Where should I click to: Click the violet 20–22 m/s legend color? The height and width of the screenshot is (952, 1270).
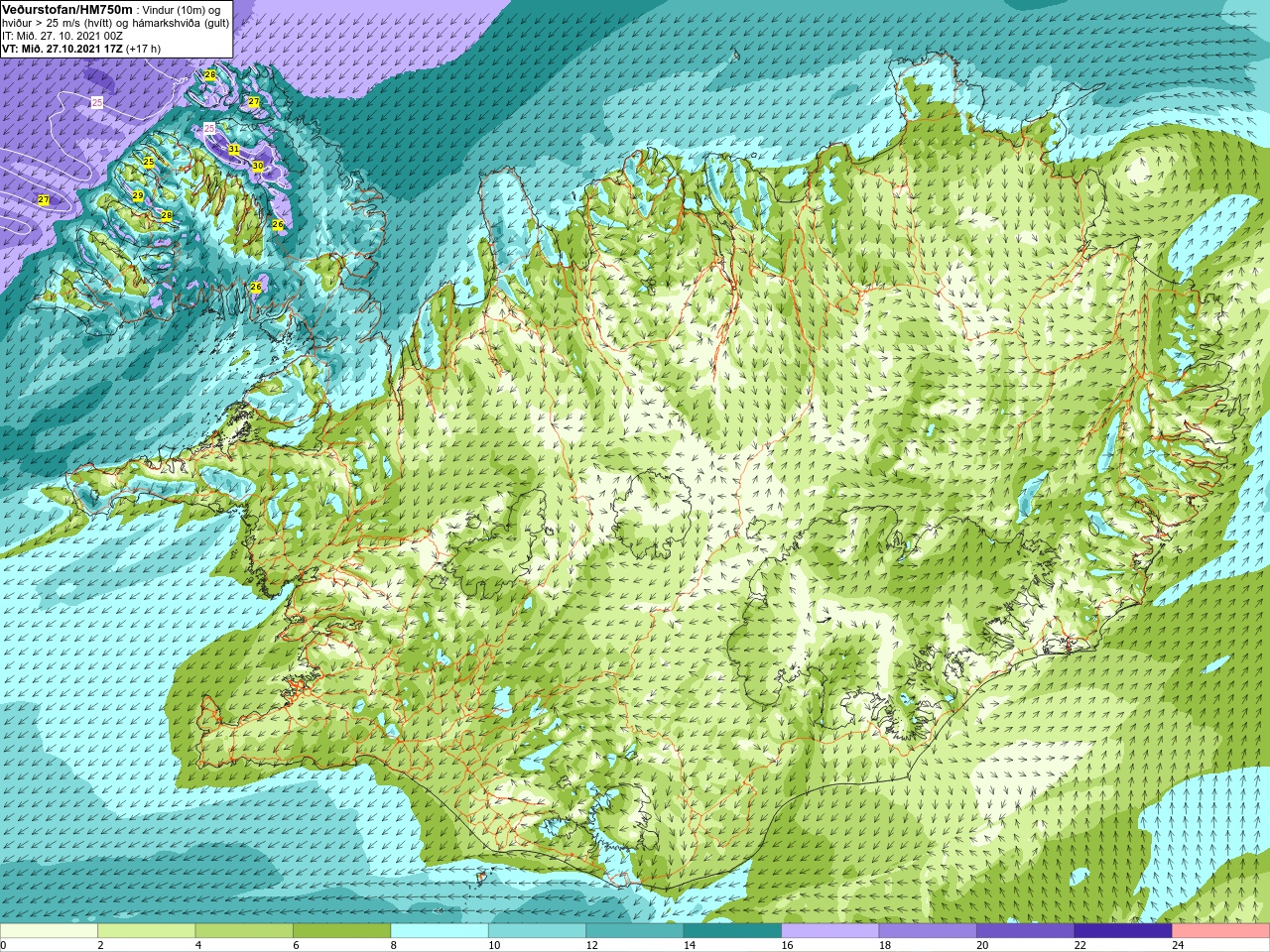point(1026,930)
